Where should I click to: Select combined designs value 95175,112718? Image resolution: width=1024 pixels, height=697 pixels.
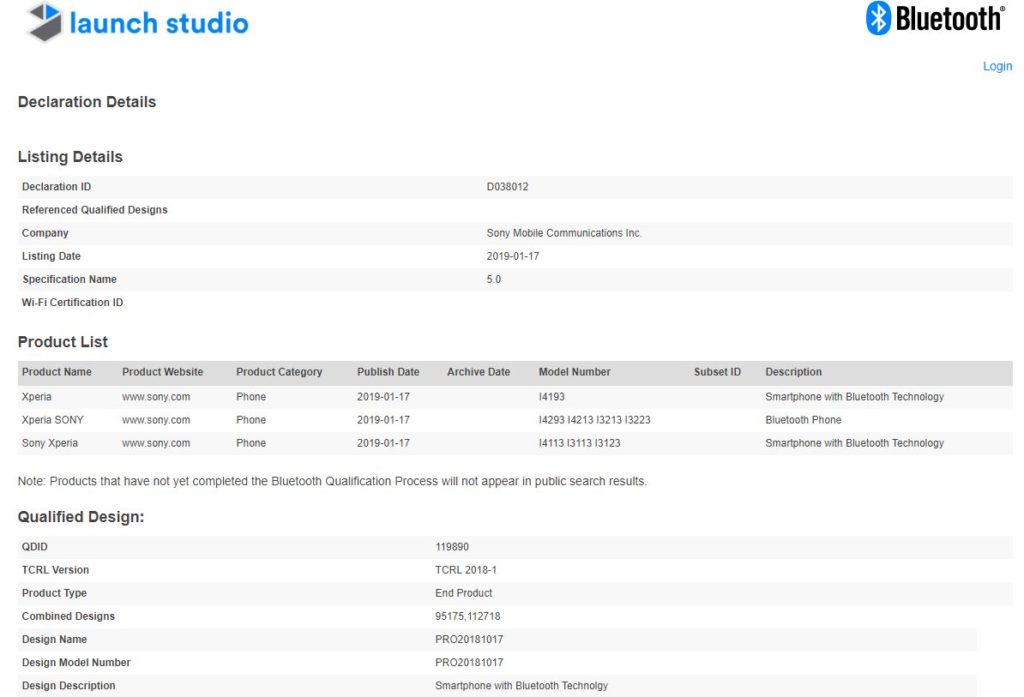(468, 617)
